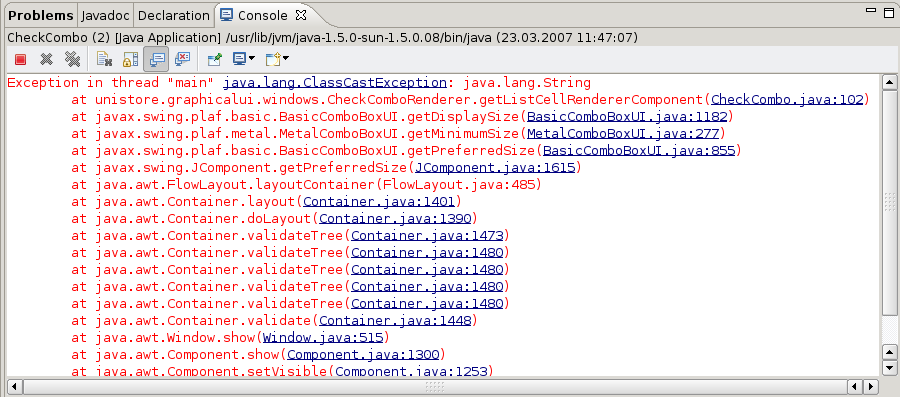
Task: Click the 'Exception in thread "main"' text
Action: (x=111, y=83)
